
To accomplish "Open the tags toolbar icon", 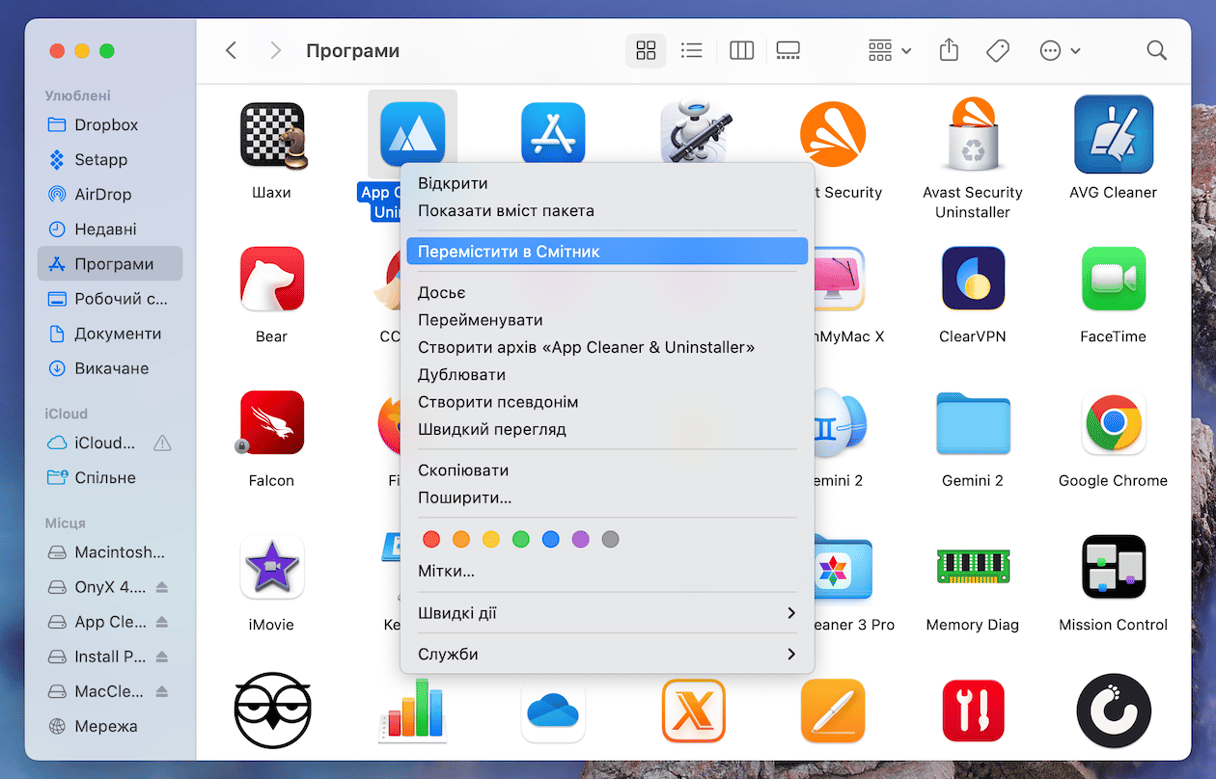I will (997, 50).
